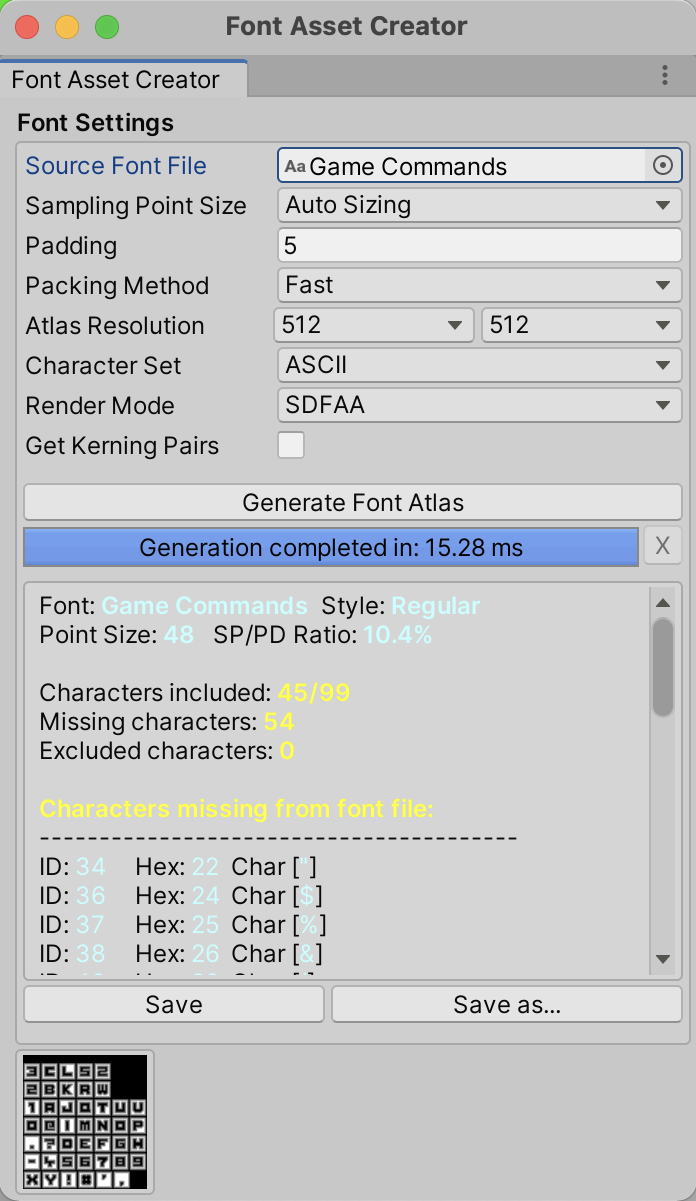Screen dimensions: 696x1201
Task: Change the Atlas Resolution height dropdown
Action: [581, 326]
